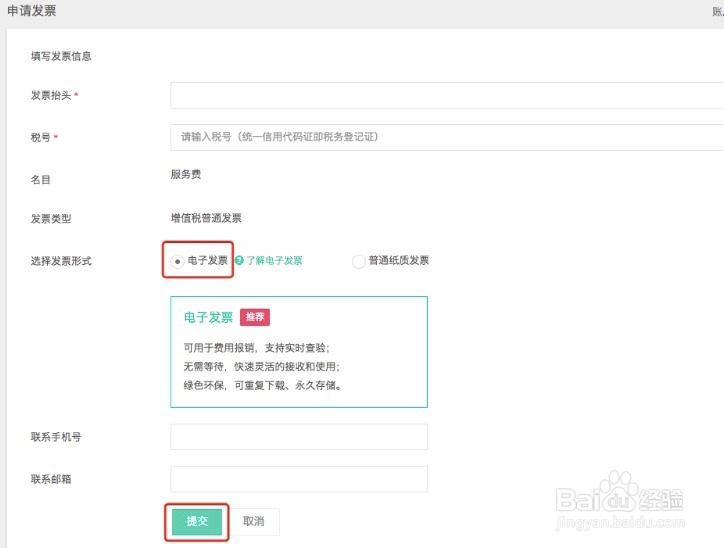Click the truncated link at top right
This screenshot has height=548, width=724.
point(717,11)
